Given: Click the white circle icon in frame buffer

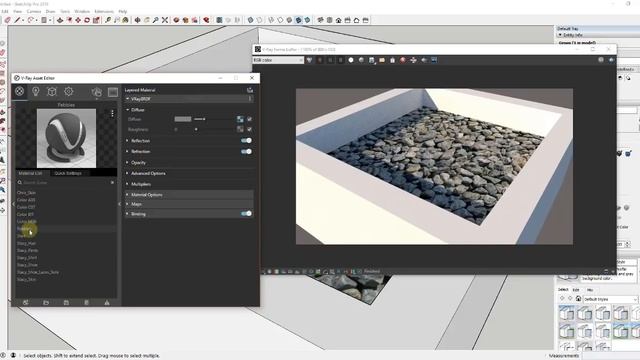Looking at the screenshot, I should pyautogui.click(x=351, y=60).
